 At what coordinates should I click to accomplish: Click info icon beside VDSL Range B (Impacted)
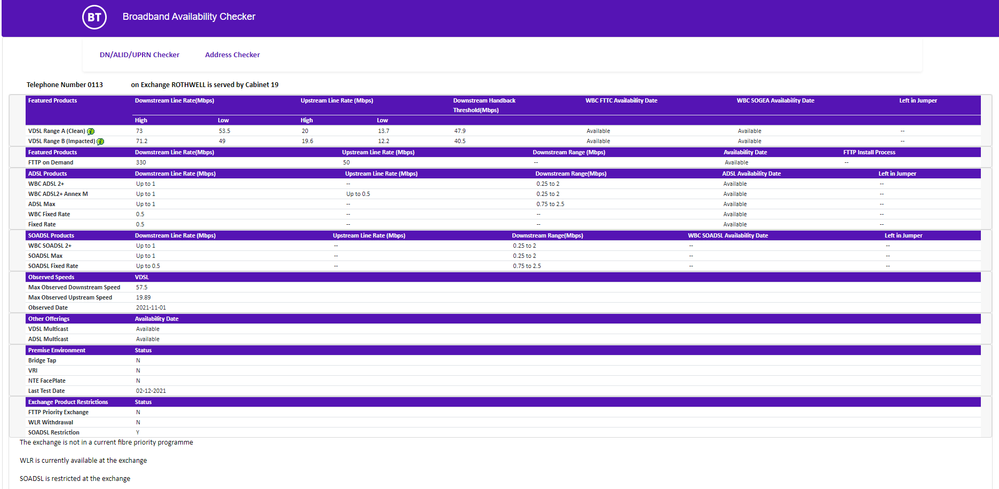(x=101, y=141)
